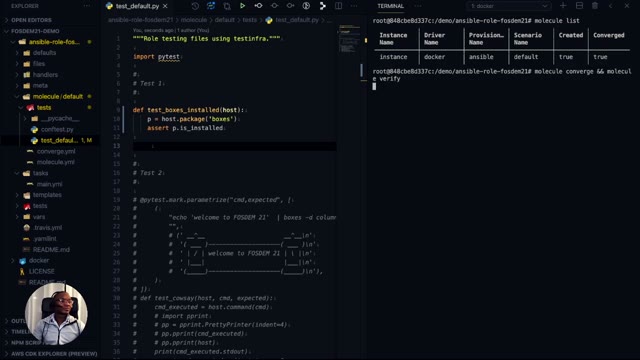This screenshot has height=360, width=640.
Task: Go to previous change using arrow-circle icon
Action: [258, 6]
